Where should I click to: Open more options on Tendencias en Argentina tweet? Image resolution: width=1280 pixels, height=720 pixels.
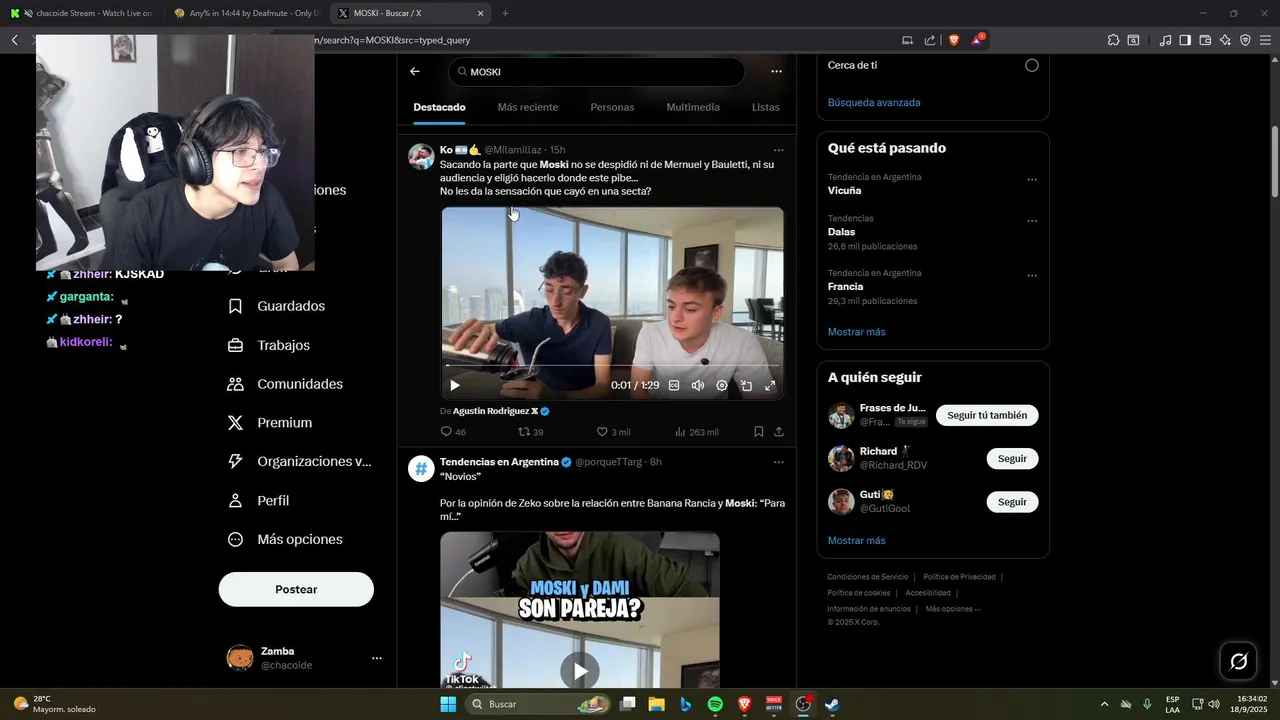779,462
